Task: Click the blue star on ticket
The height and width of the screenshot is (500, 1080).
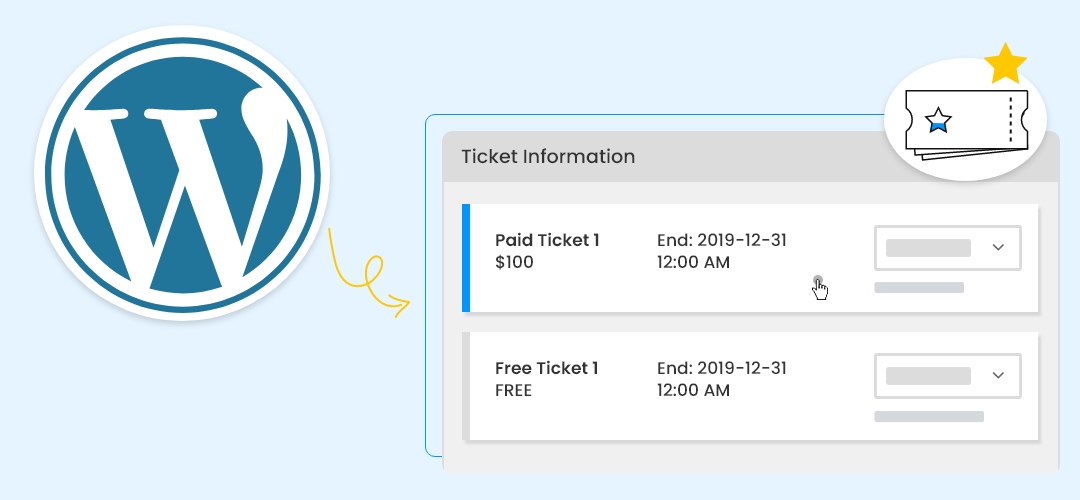Action: click(938, 121)
